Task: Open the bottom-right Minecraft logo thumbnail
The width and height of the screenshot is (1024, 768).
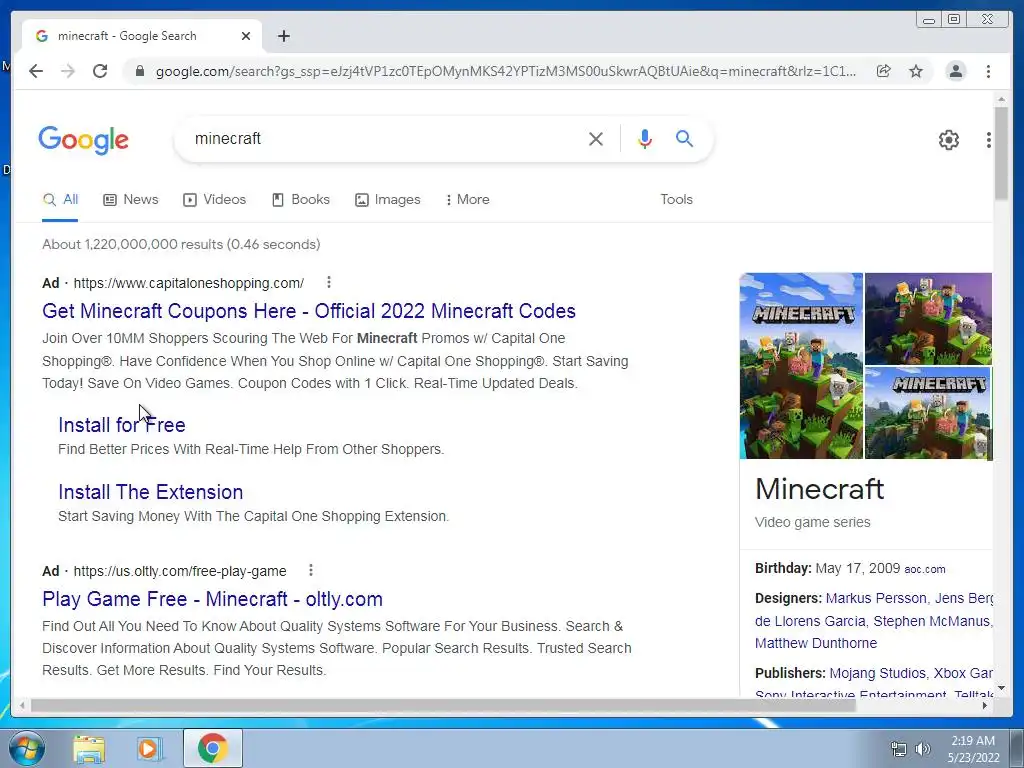Action: pos(928,413)
